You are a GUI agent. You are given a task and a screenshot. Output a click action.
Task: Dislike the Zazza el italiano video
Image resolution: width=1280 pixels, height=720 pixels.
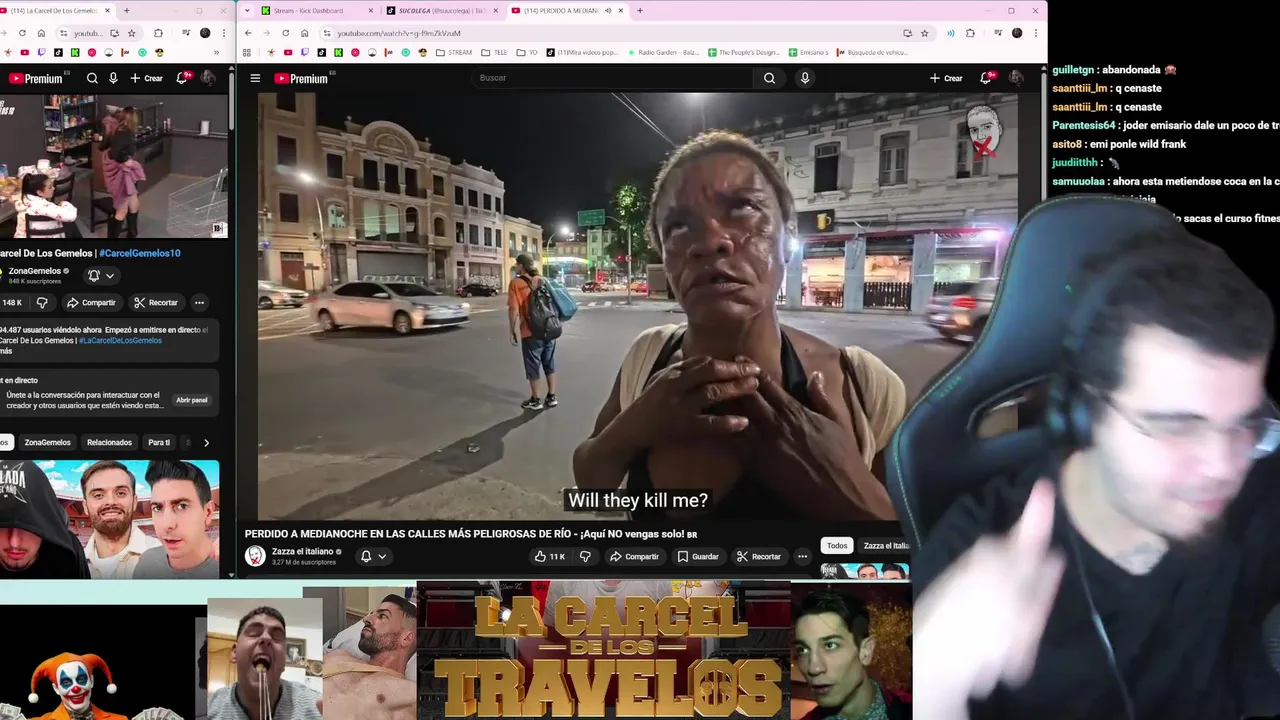[x=585, y=556]
